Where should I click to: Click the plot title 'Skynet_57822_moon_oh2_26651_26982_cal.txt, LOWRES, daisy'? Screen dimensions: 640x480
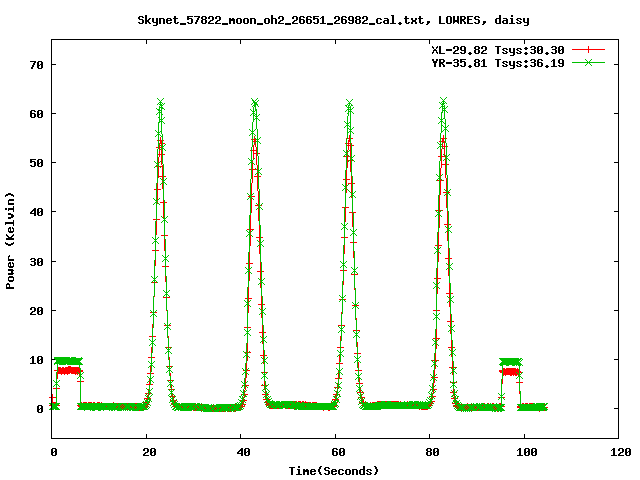333,20
